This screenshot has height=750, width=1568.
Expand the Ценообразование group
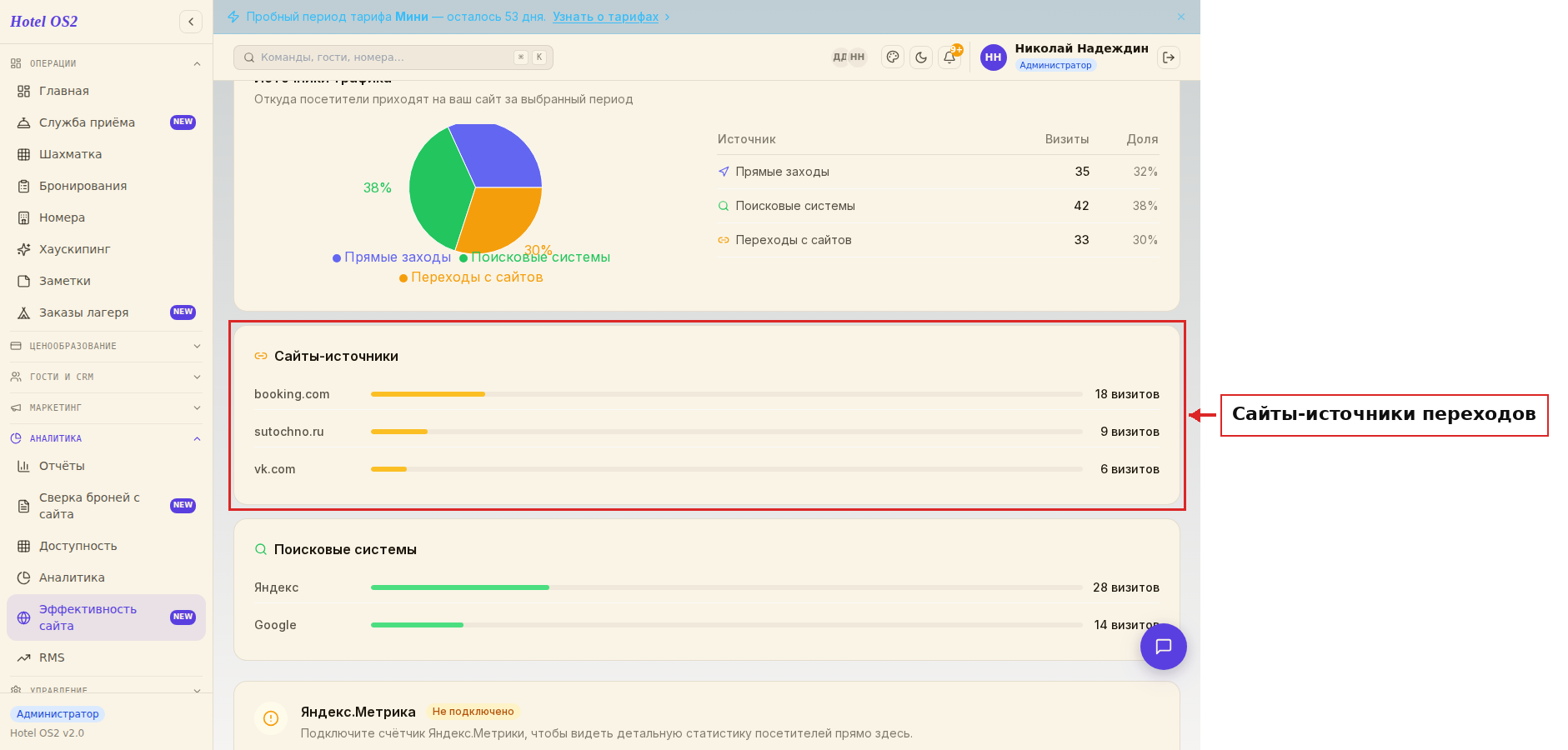[106, 346]
